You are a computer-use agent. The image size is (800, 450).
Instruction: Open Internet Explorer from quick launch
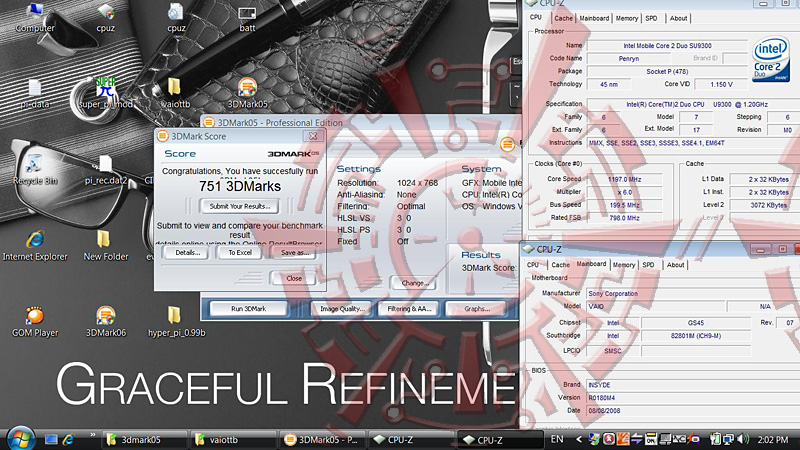tap(68, 439)
